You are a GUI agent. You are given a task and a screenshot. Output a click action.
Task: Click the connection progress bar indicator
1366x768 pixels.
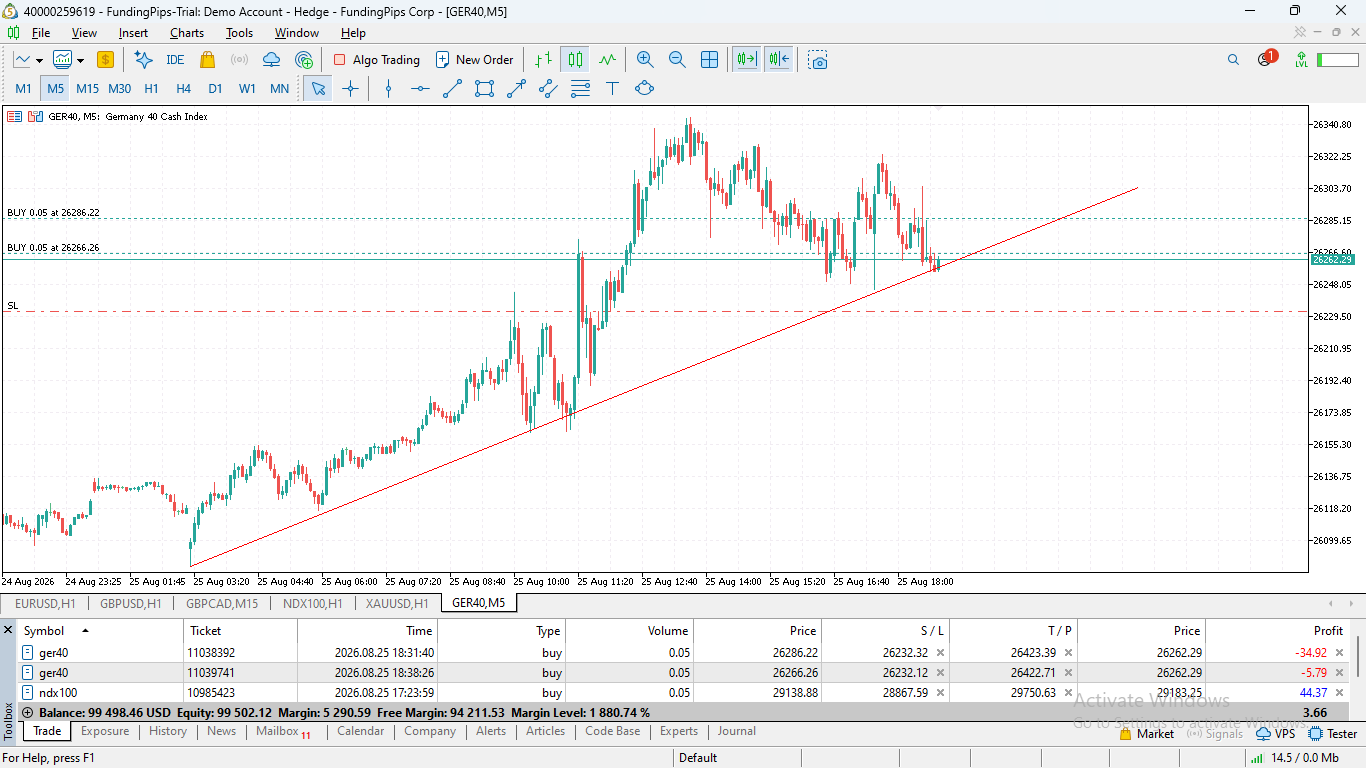[1338, 60]
